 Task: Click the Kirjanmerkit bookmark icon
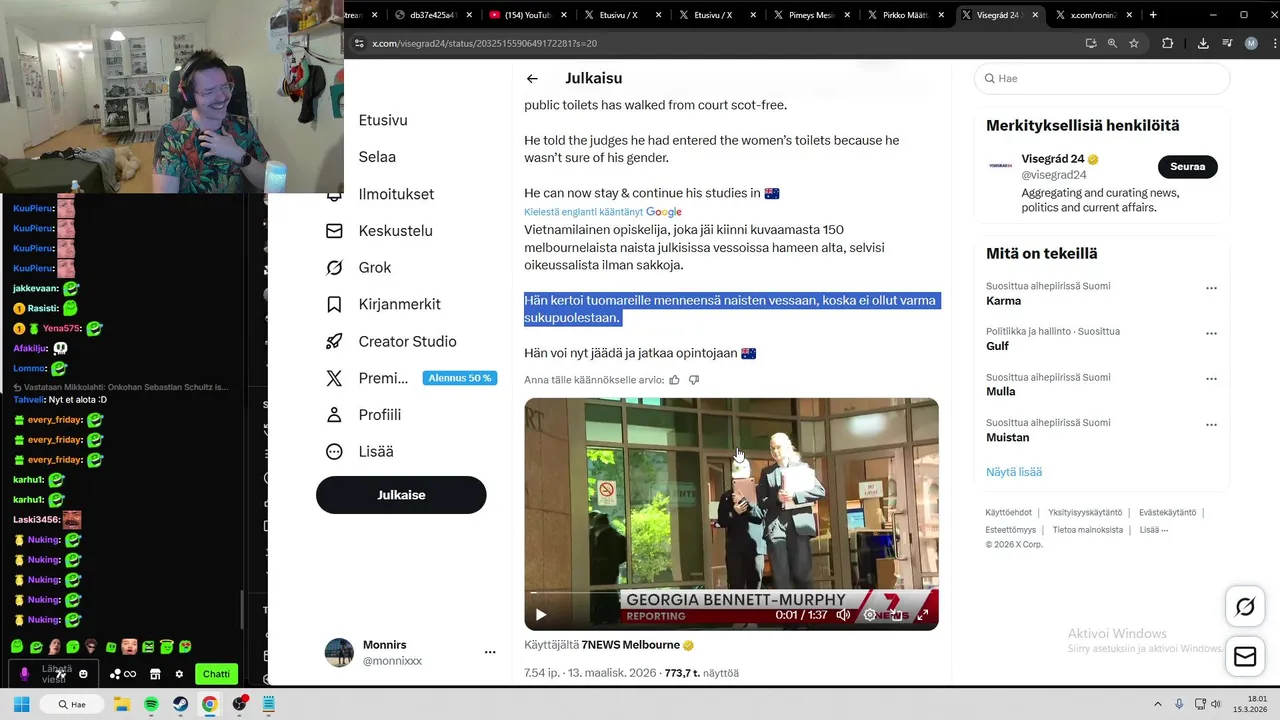point(335,304)
